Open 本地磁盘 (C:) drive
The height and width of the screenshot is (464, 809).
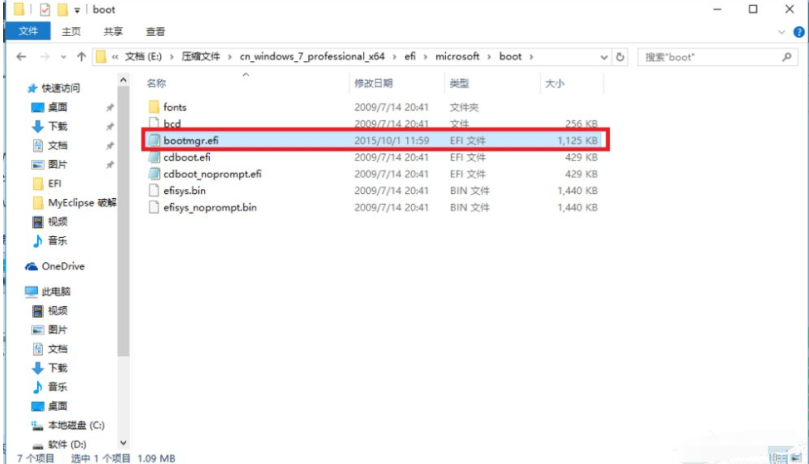(76, 425)
